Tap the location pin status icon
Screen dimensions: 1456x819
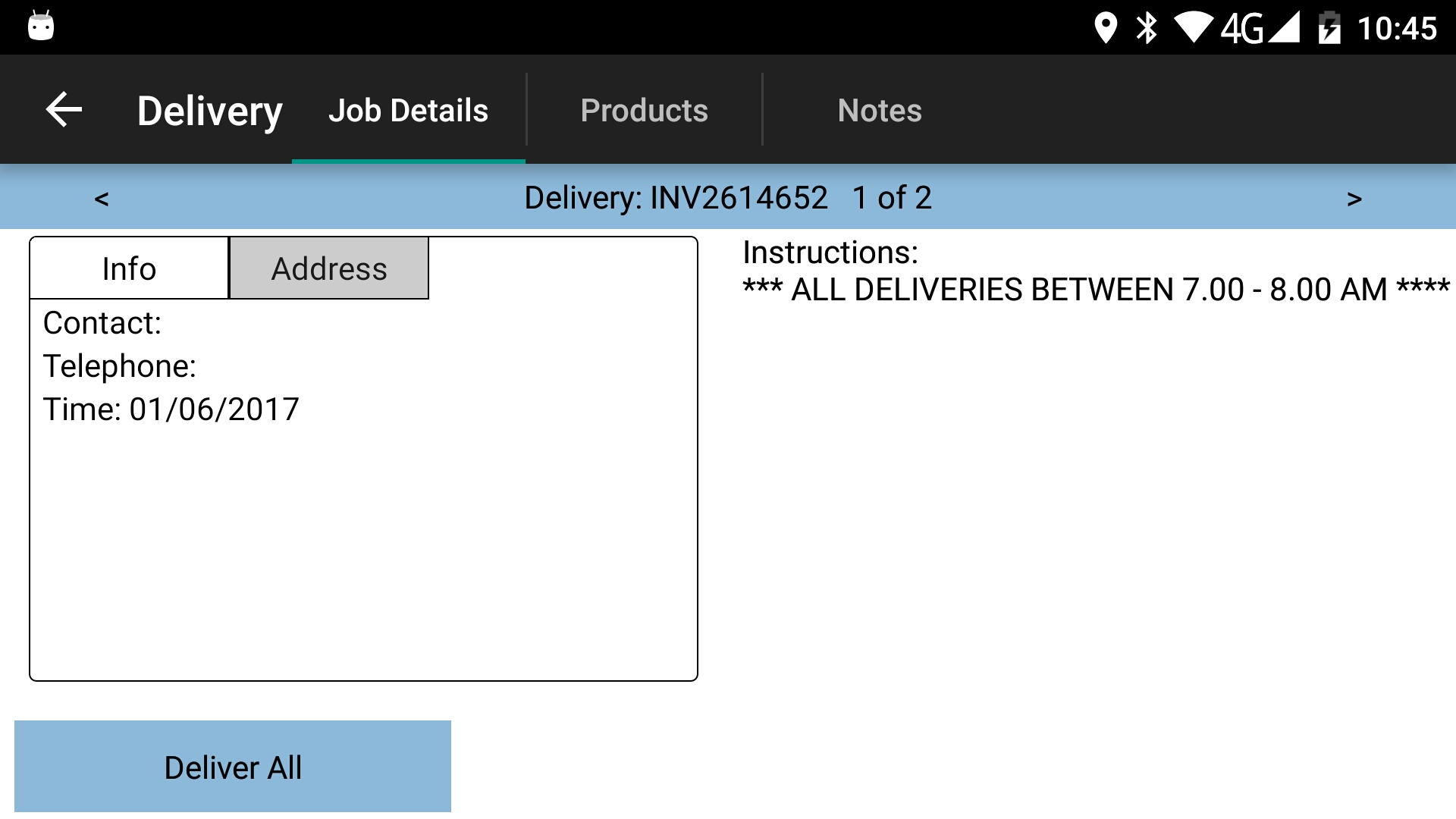pyautogui.click(x=1106, y=28)
